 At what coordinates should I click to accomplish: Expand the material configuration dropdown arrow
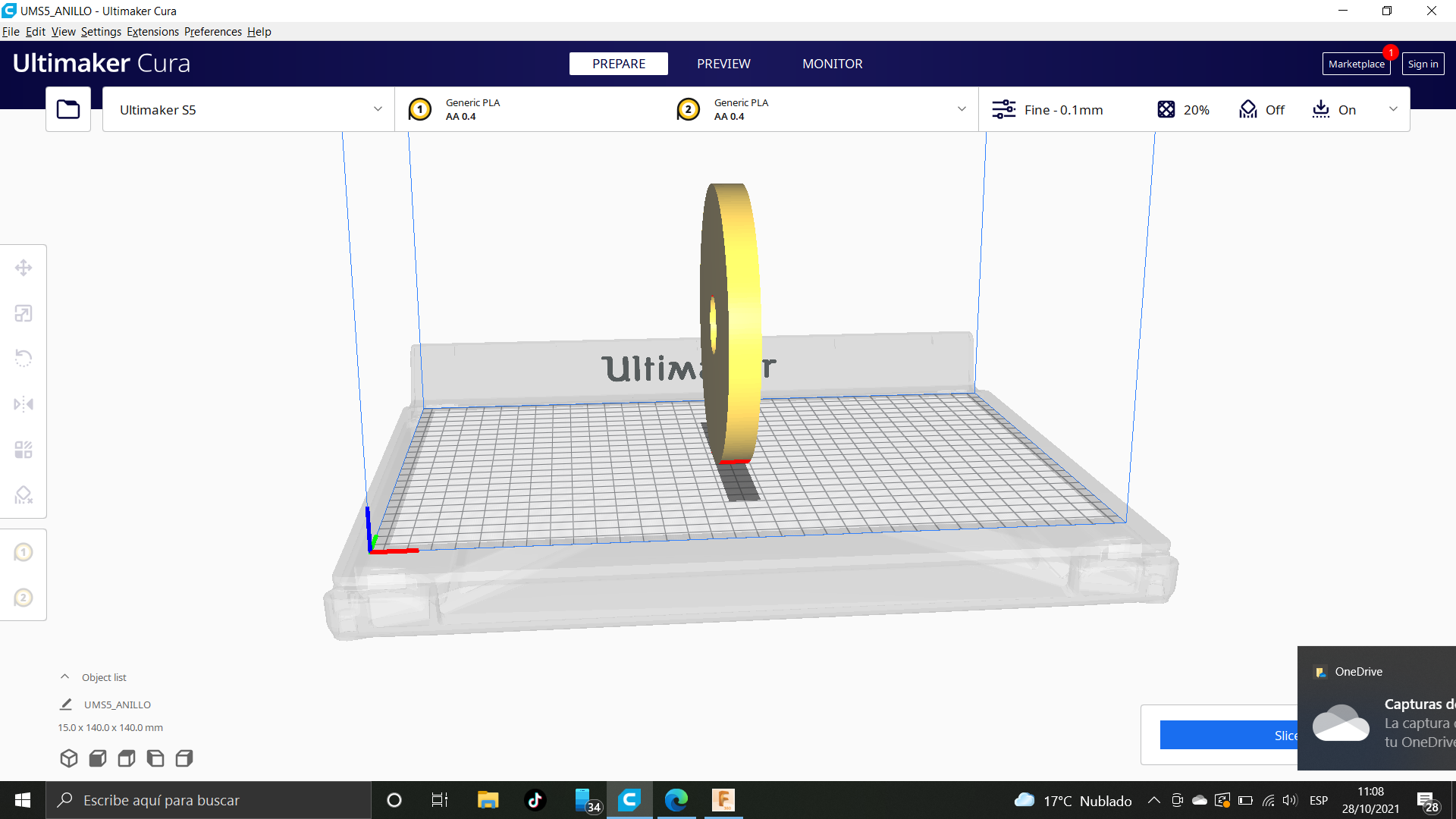tap(962, 109)
